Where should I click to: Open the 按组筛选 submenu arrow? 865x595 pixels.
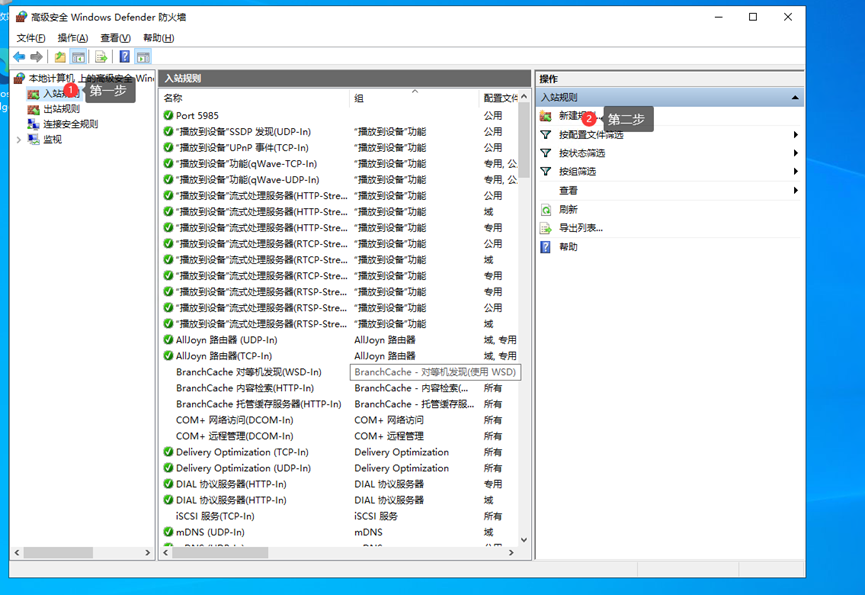pyautogui.click(x=795, y=171)
